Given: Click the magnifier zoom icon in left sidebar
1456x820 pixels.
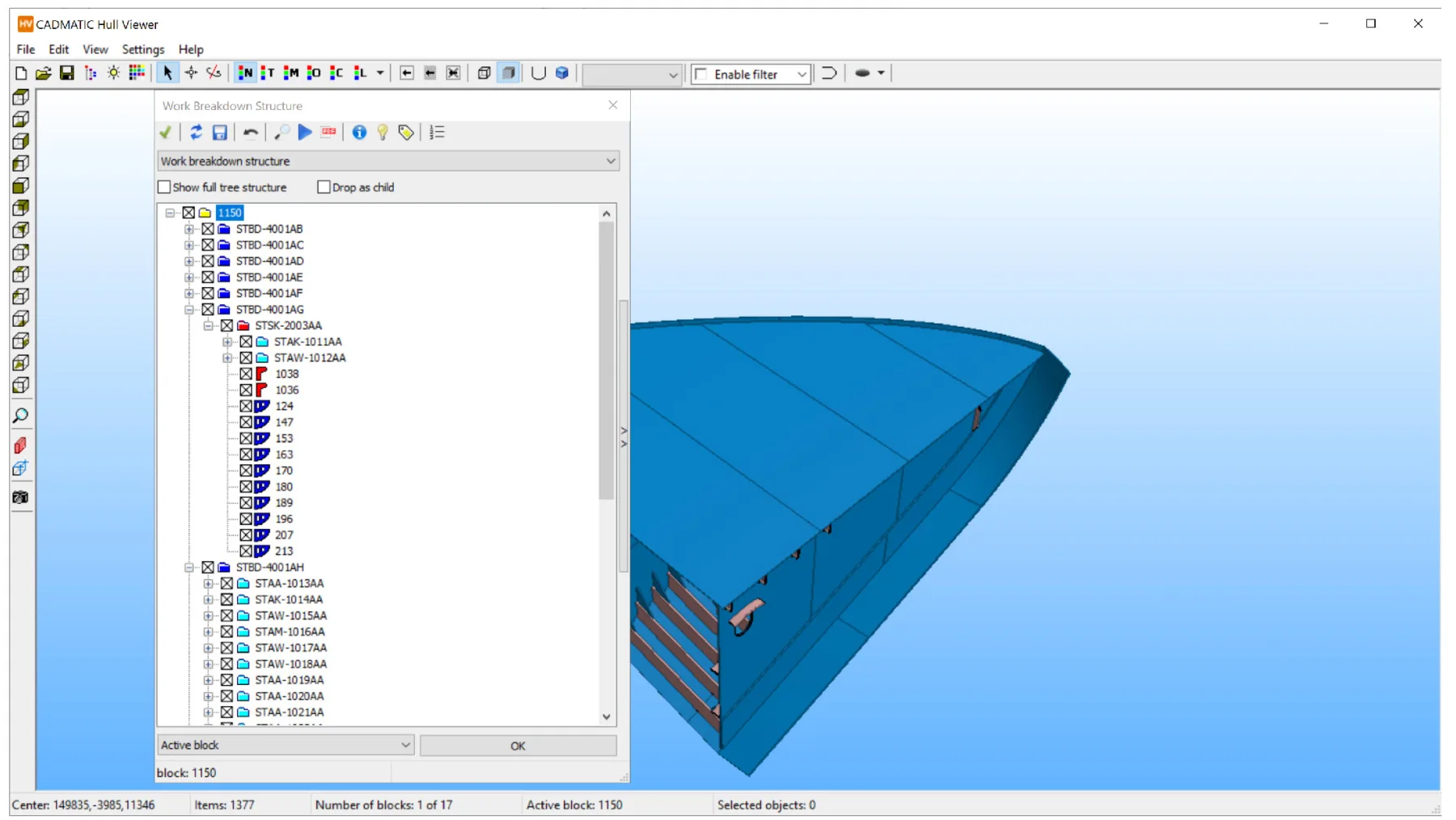Looking at the screenshot, I should (x=21, y=416).
